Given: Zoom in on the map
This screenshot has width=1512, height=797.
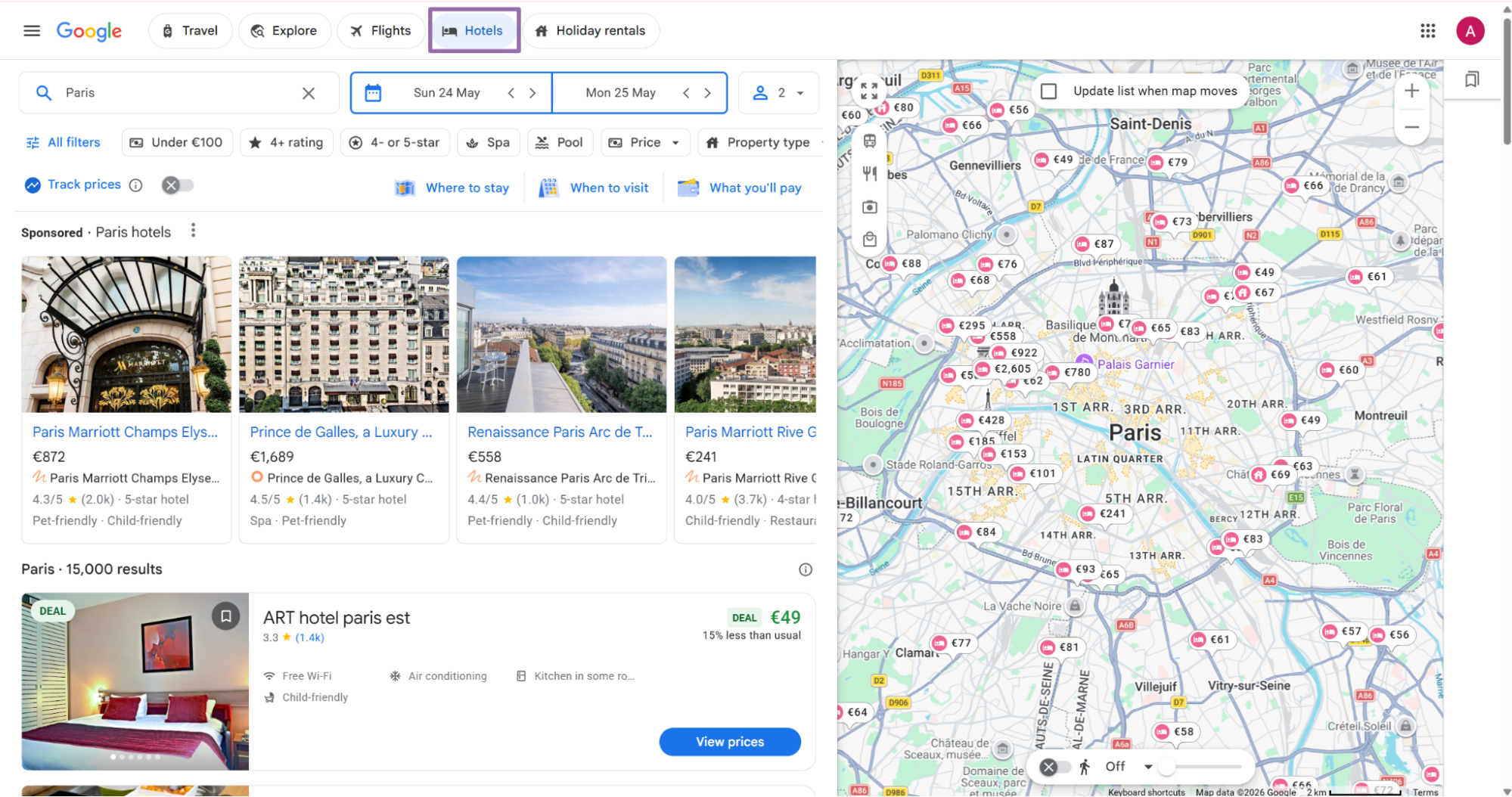Looking at the screenshot, I should [1411, 91].
